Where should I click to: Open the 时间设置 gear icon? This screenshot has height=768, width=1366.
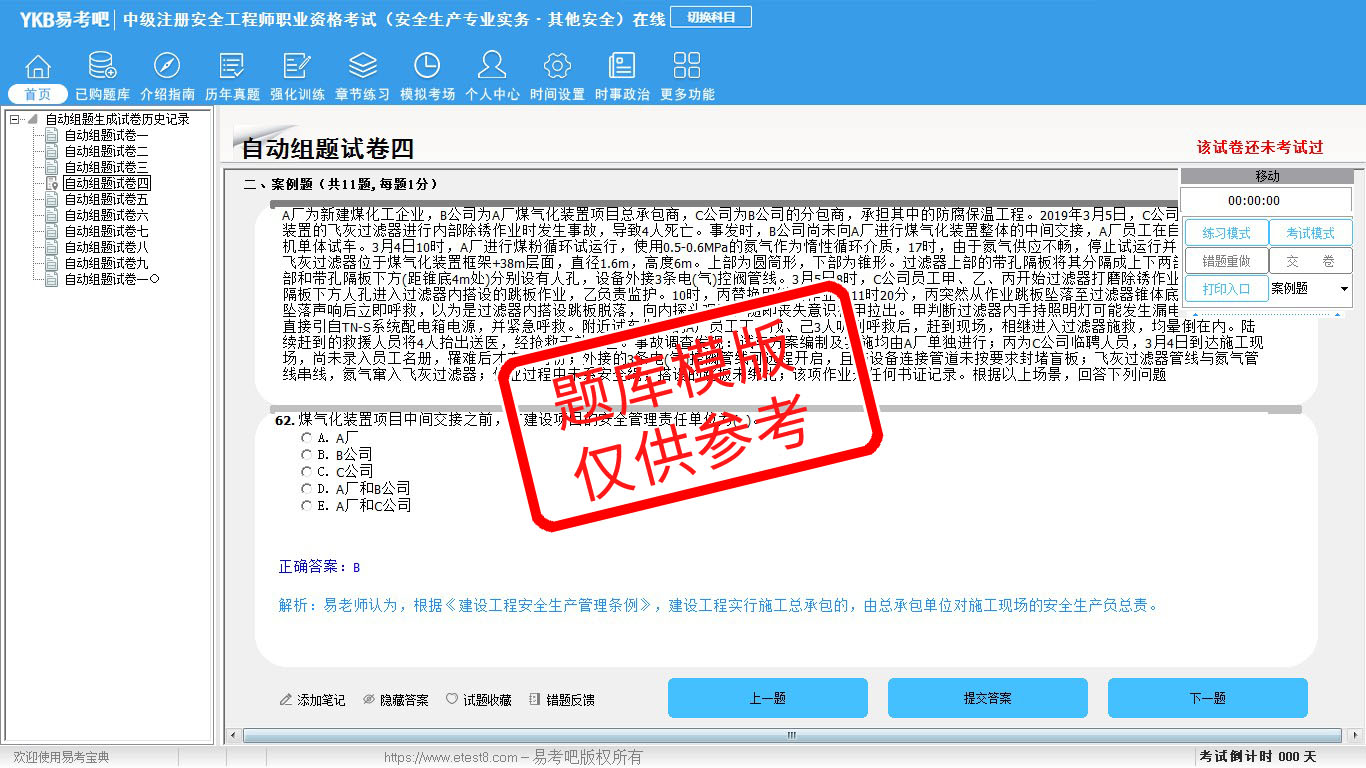click(557, 66)
